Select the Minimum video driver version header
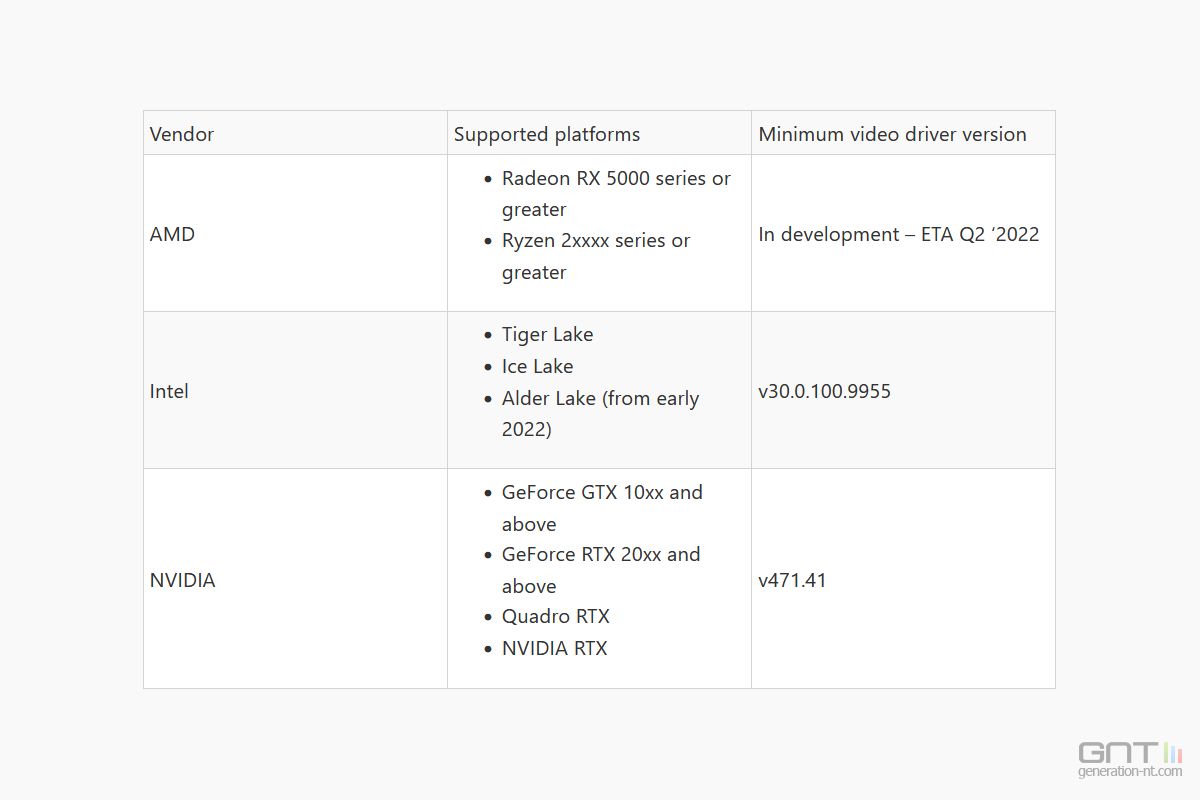The image size is (1200, 800). [x=893, y=133]
